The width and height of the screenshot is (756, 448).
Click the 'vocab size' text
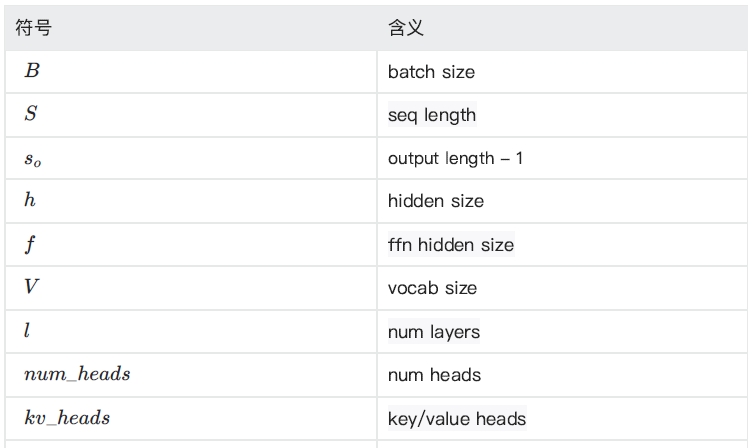432,288
